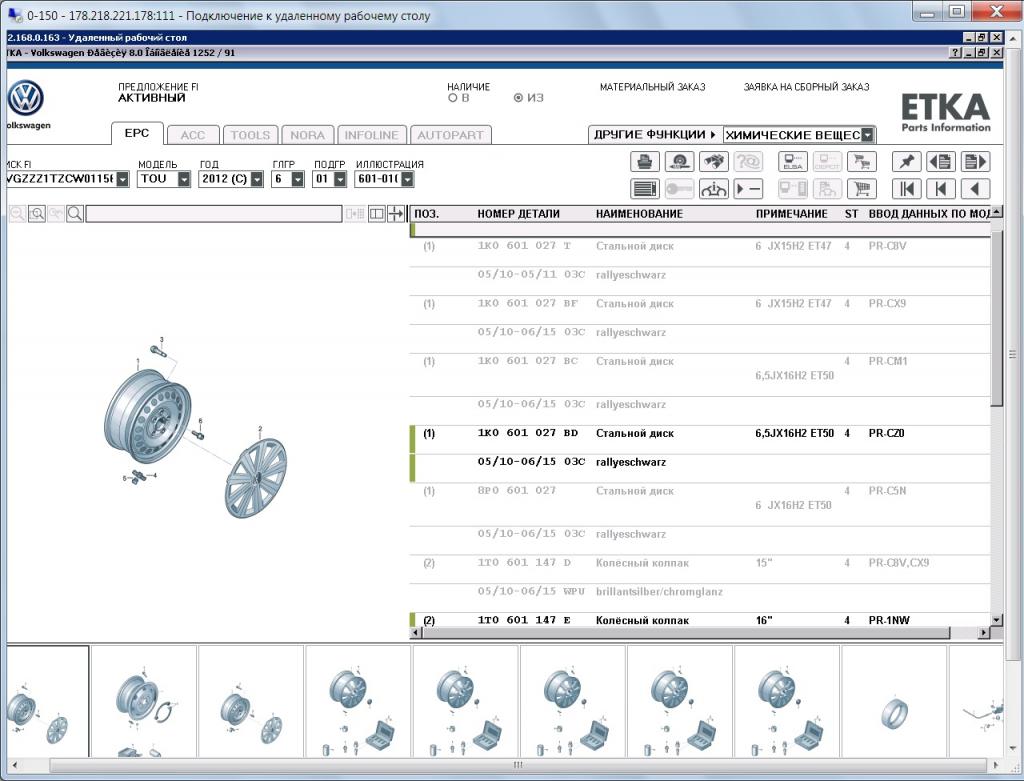The width and height of the screenshot is (1024, 781).
Task: Open the binoculars search tool
Action: click(x=713, y=161)
